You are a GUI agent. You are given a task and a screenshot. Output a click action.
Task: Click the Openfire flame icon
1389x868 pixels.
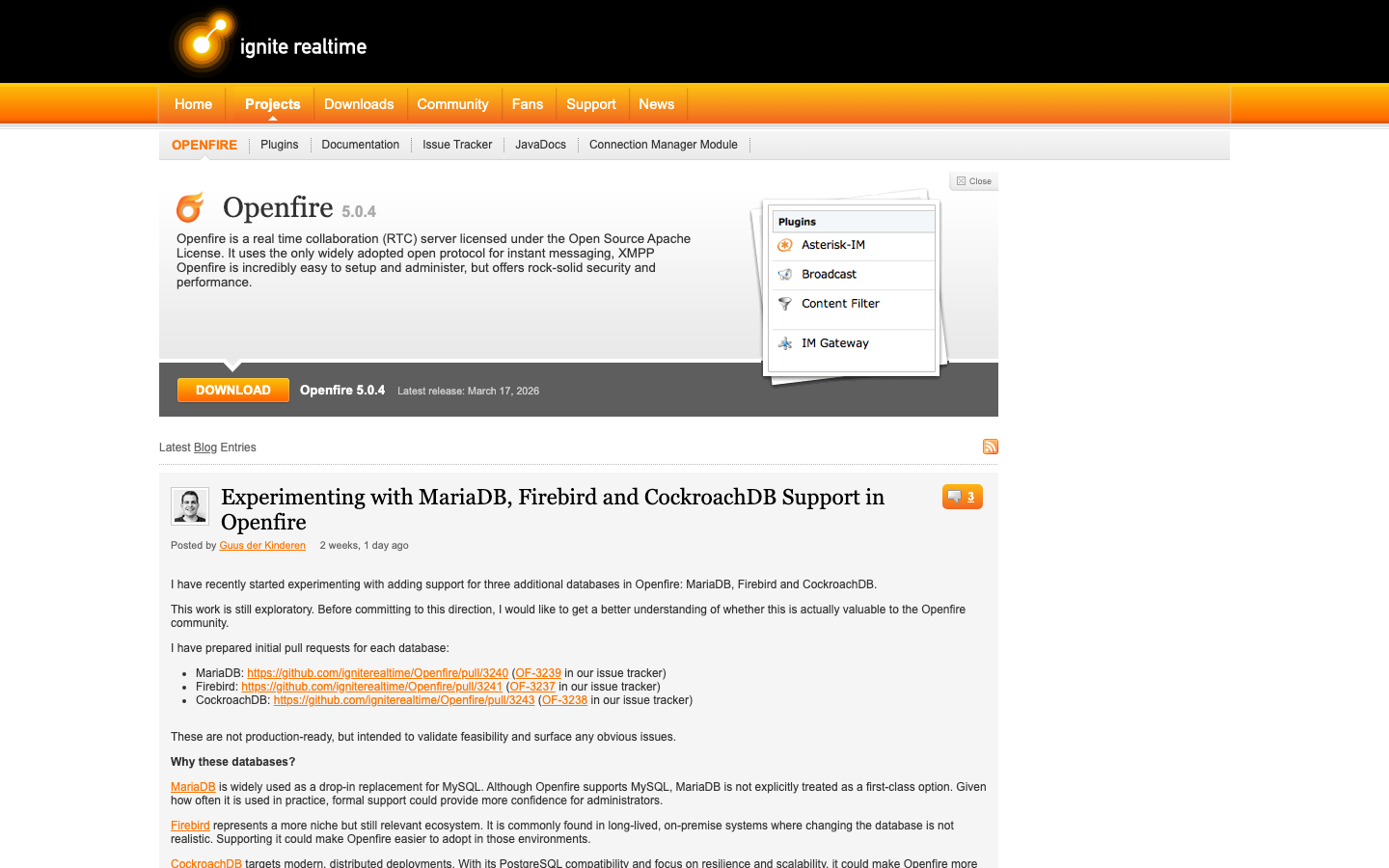(x=190, y=207)
